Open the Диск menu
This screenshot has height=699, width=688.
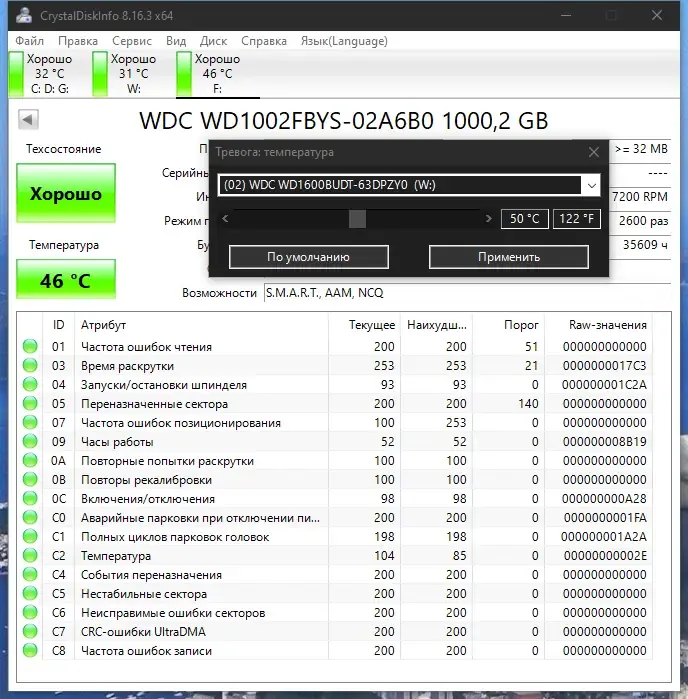tap(213, 41)
